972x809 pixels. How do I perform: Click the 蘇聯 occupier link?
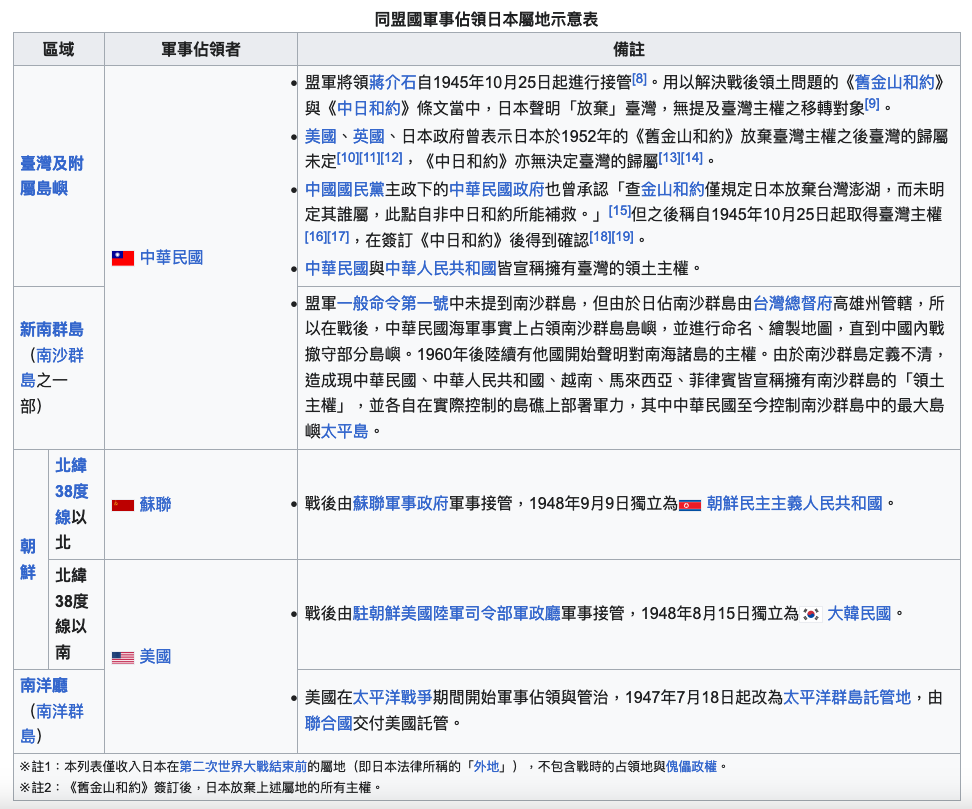[x=156, y=505]
